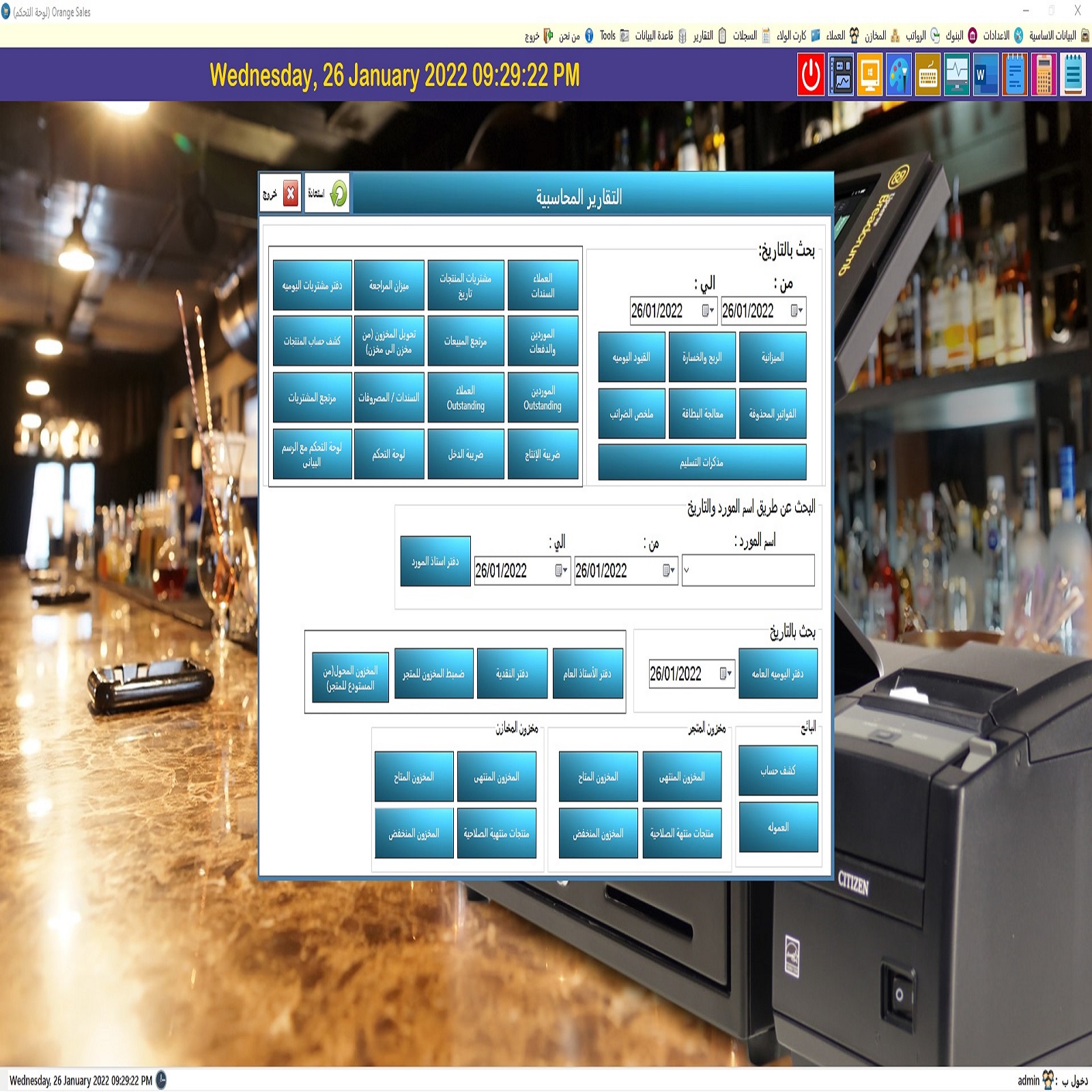This screenshot has height=1092, width=1092.
Task: Open the orange desktop screen icon
Action: coord(870,74)
